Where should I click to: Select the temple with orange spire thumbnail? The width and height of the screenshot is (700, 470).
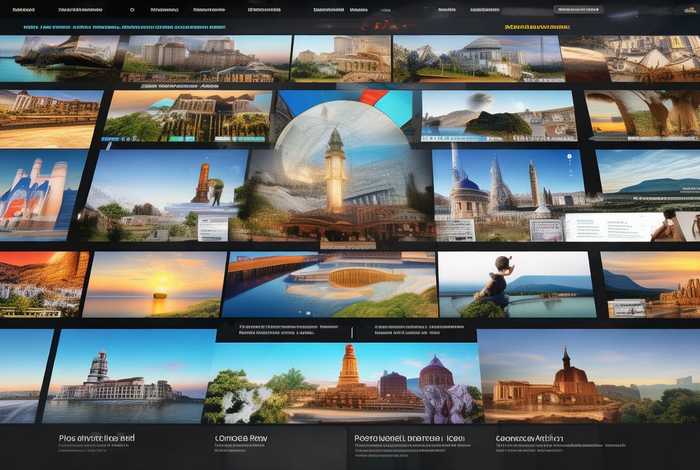click(345, 375)
